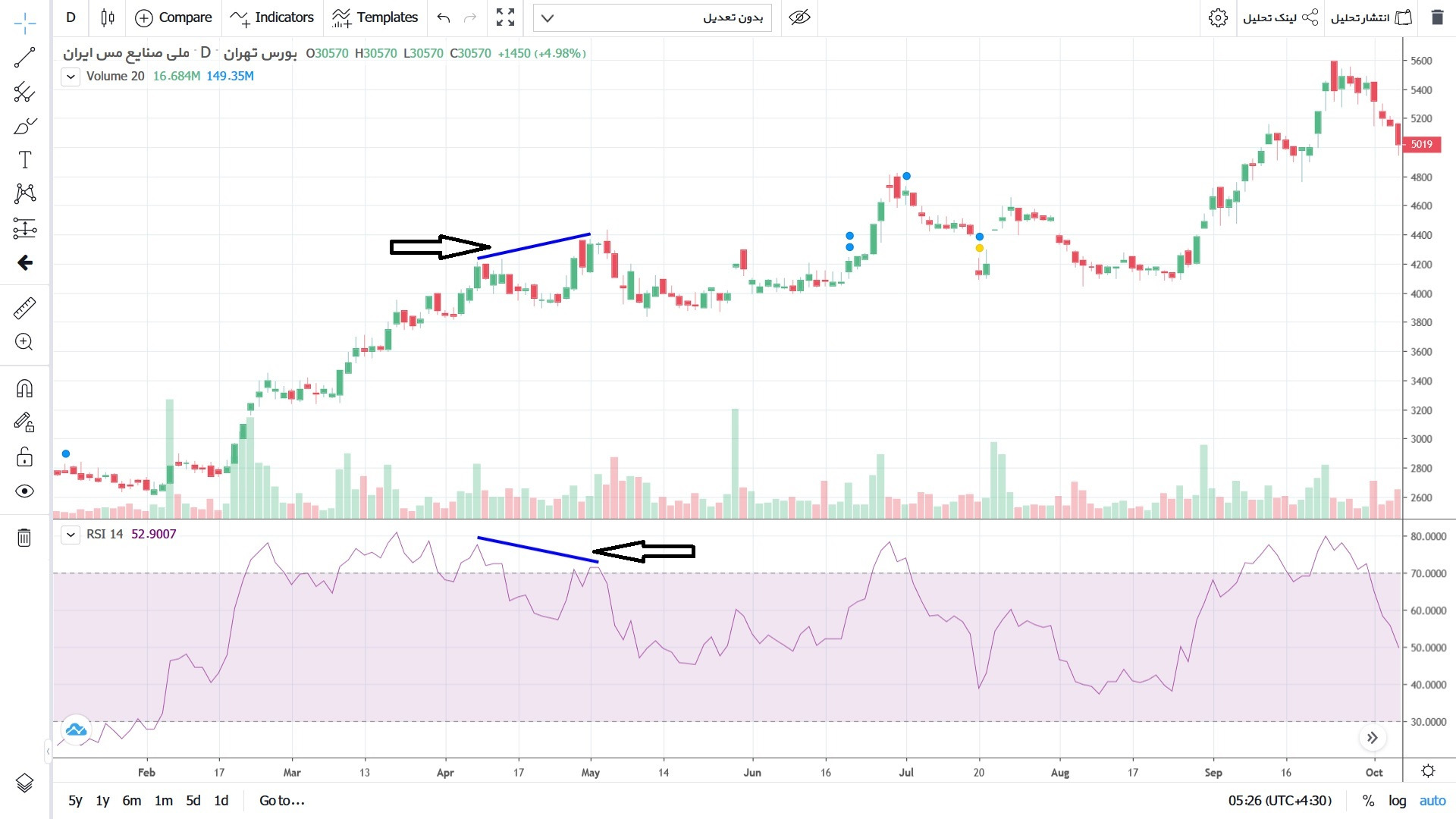Click the blue marker above July peak

[x=906, y=177]
